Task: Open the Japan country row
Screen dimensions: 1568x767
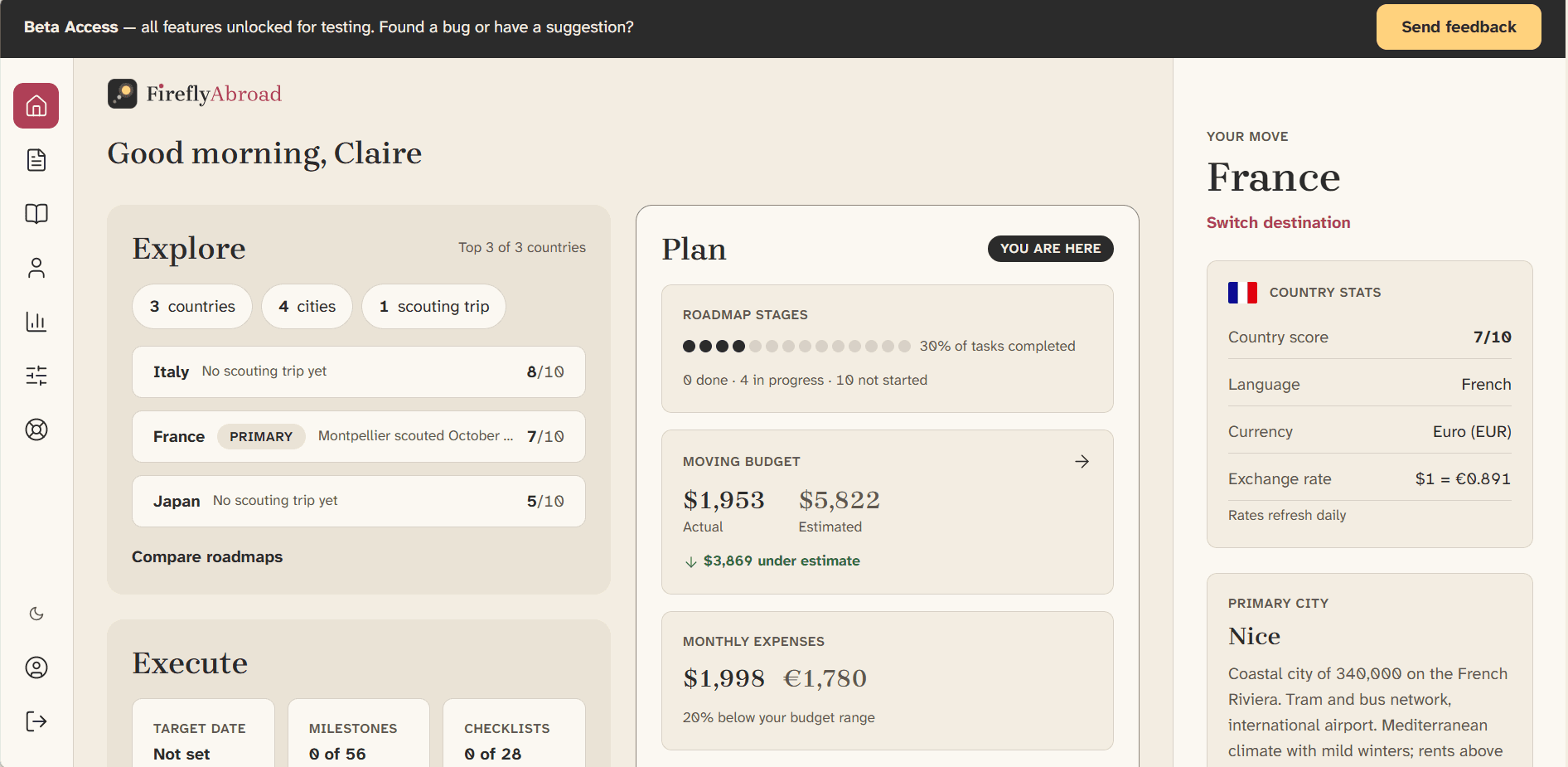Action: 359,501
